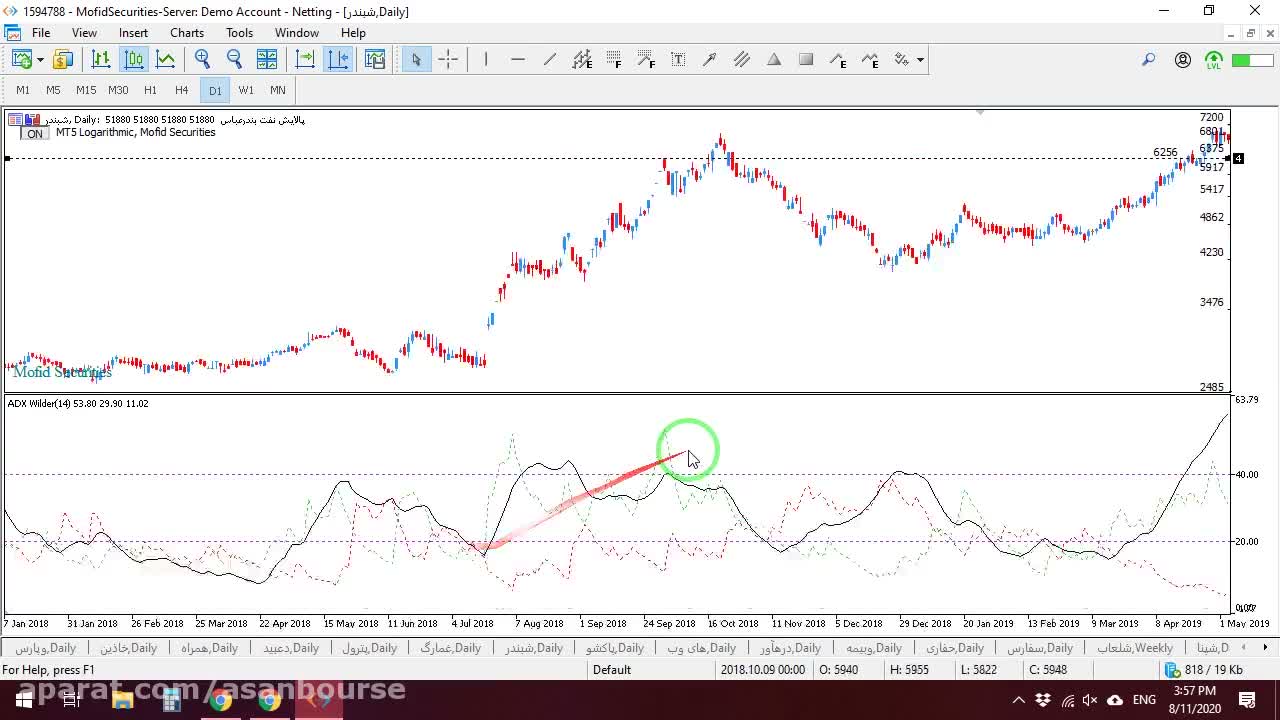1280x720 pixels.
Task: Select the rectangle shape tool
Action: (x=806, y=60)
